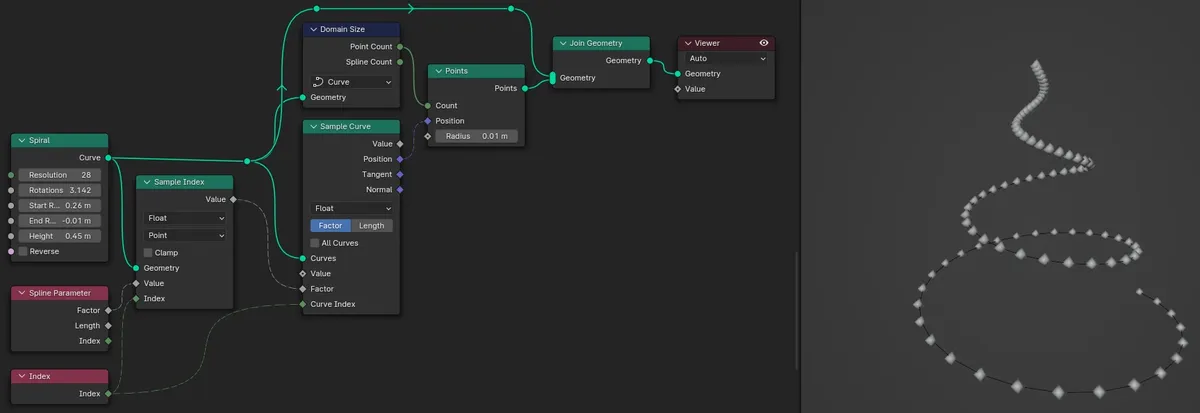Click the Curve output socket of Spiral
This screenshot has height=413, width=1200.
108,158
